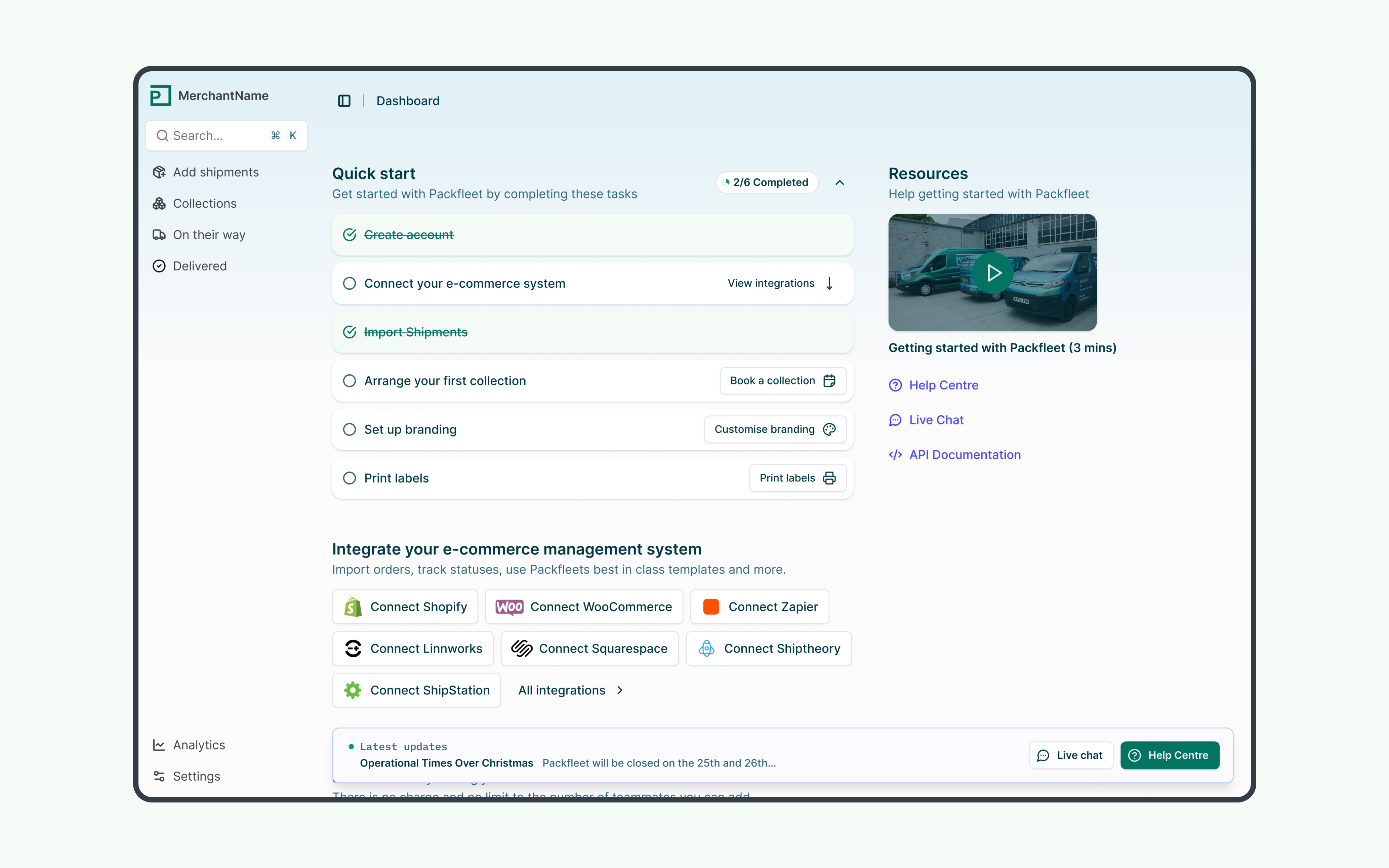
Task: Play the Getting started with Packfleet video
Action: (x=992, y=273)
